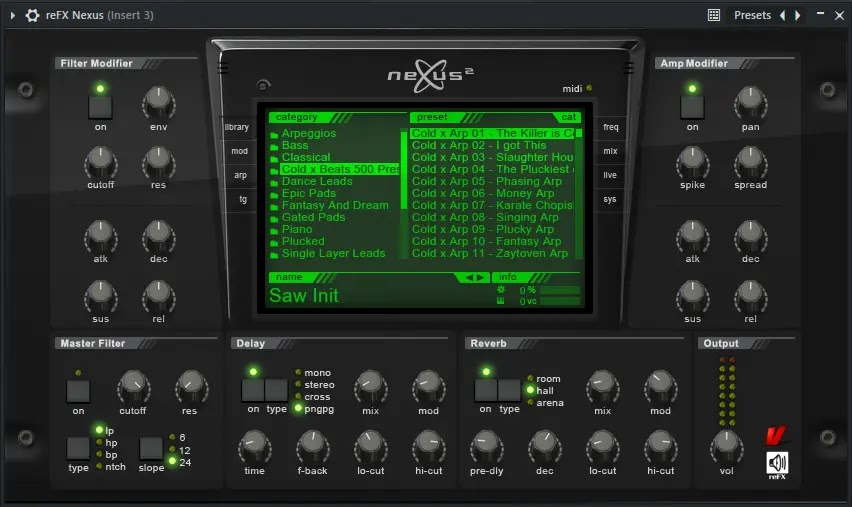Open the plugin settings gear icon
The image size is (852, 507).
(33, 15)
